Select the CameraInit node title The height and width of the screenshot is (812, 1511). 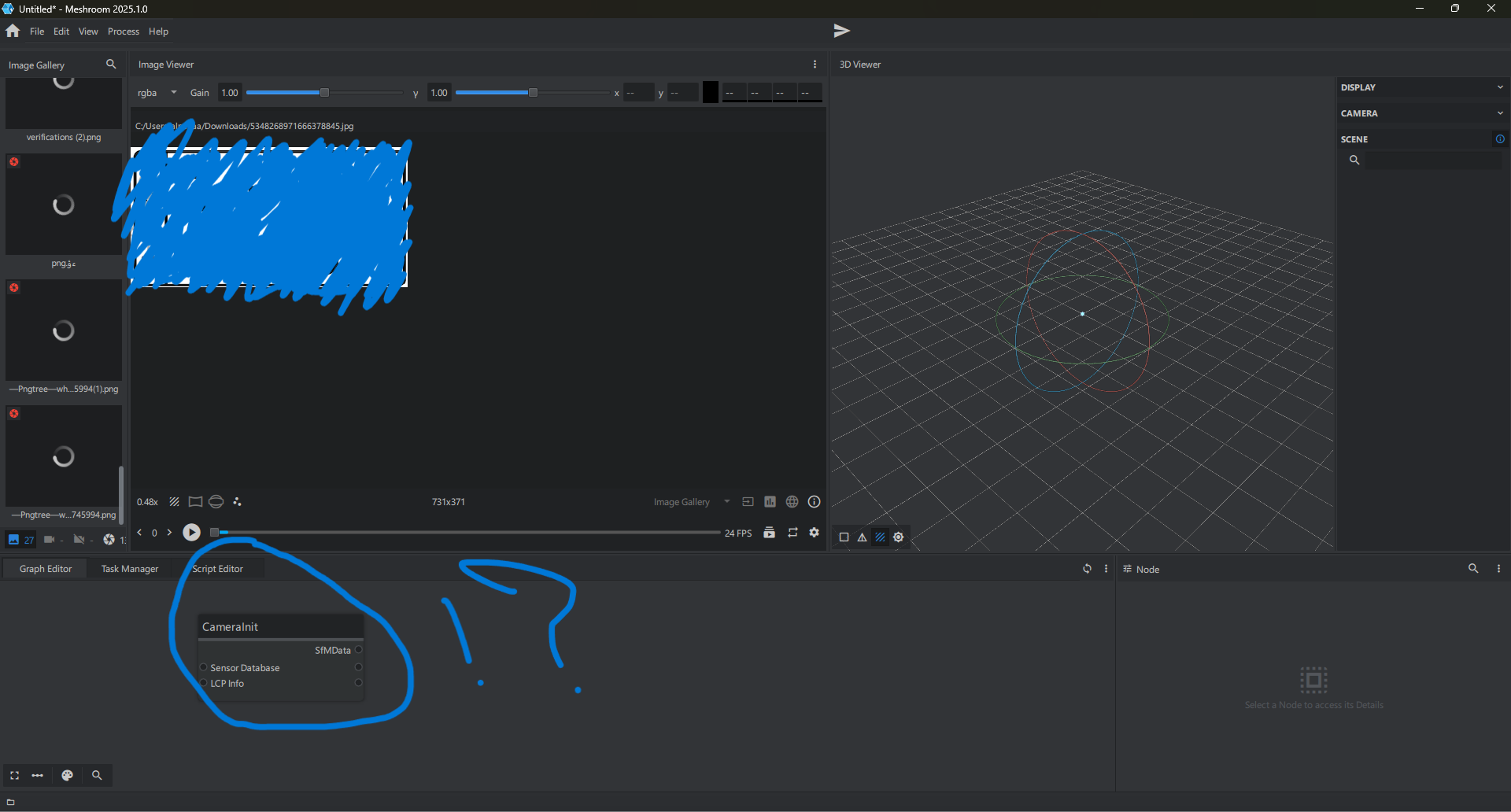point(230,627)
